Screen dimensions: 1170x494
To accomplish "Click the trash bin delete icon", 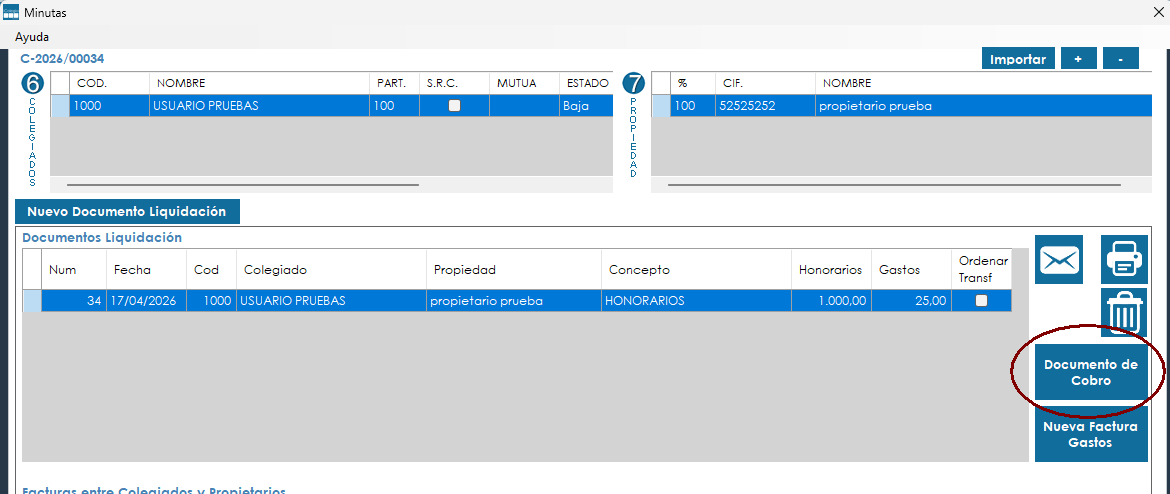I will pos(1124,313).
